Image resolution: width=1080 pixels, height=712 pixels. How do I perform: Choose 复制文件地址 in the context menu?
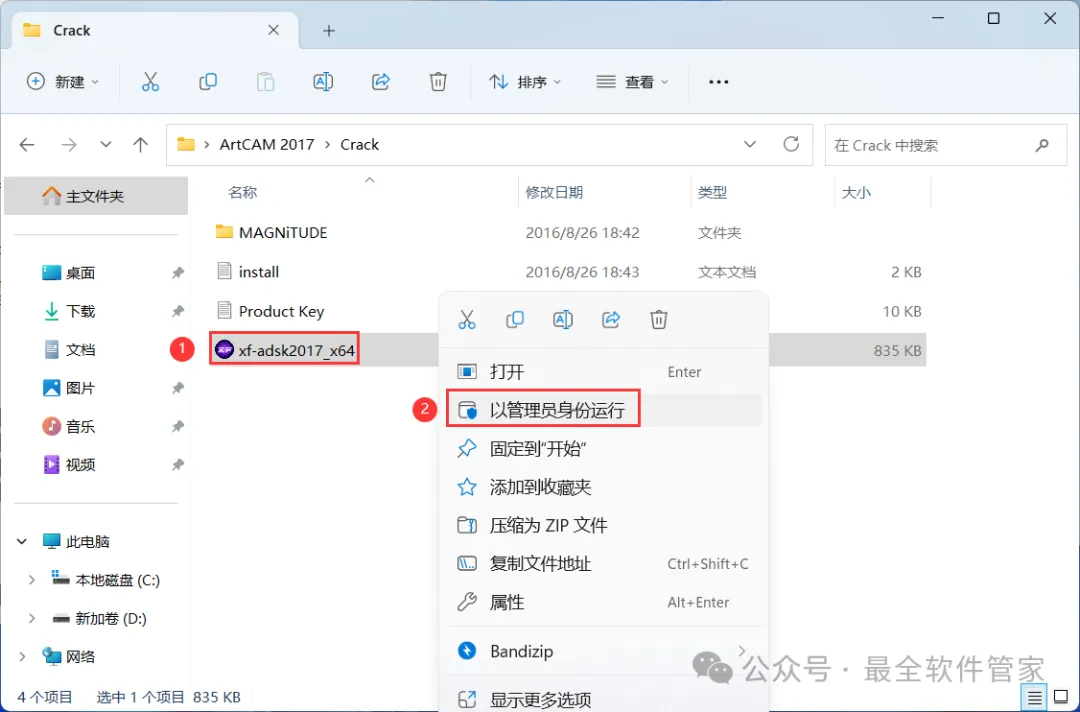pos(603,564)
